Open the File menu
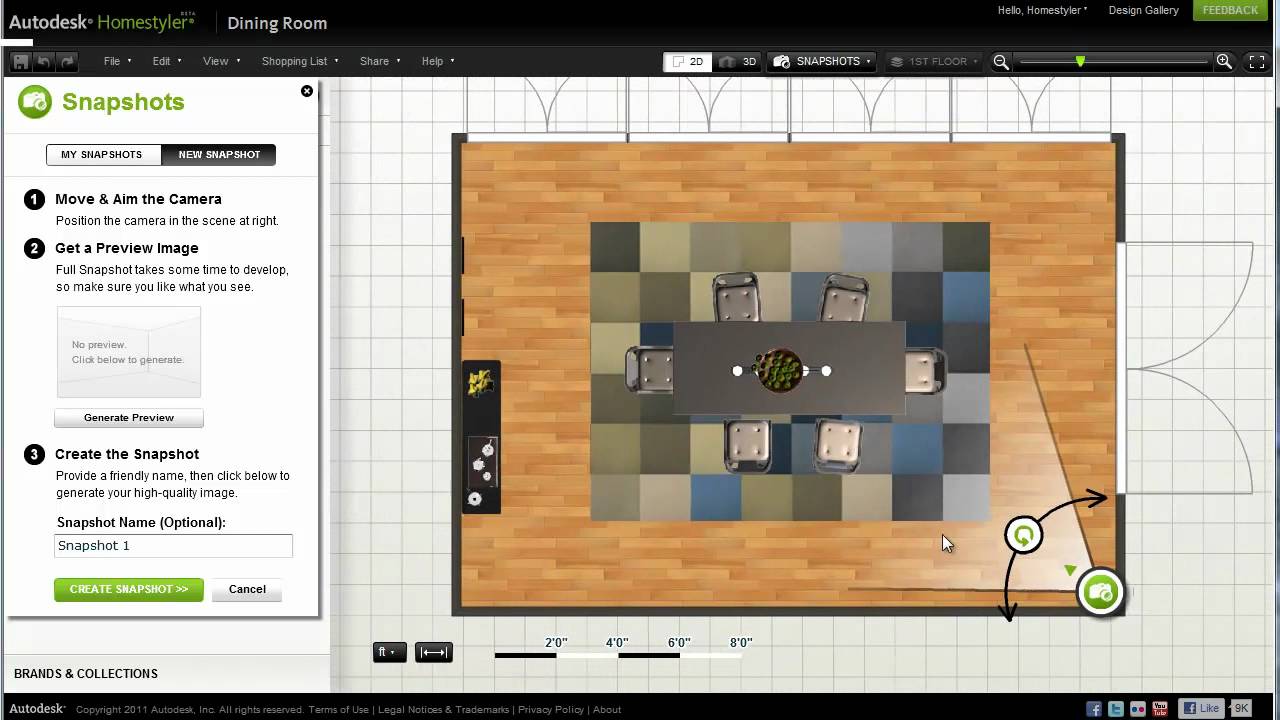 [x=118, y=61]
